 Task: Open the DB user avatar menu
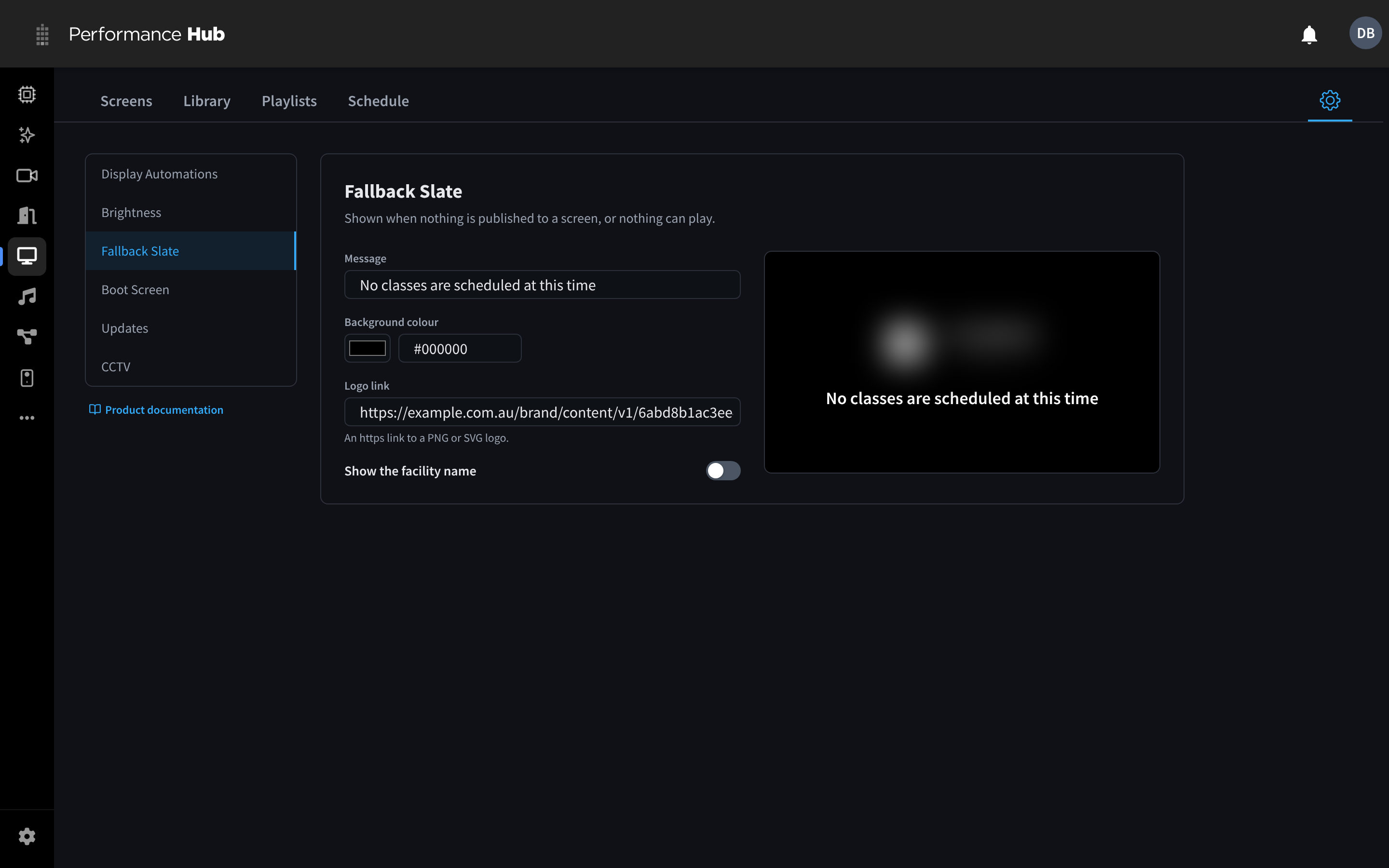(x=1365, y=33)
